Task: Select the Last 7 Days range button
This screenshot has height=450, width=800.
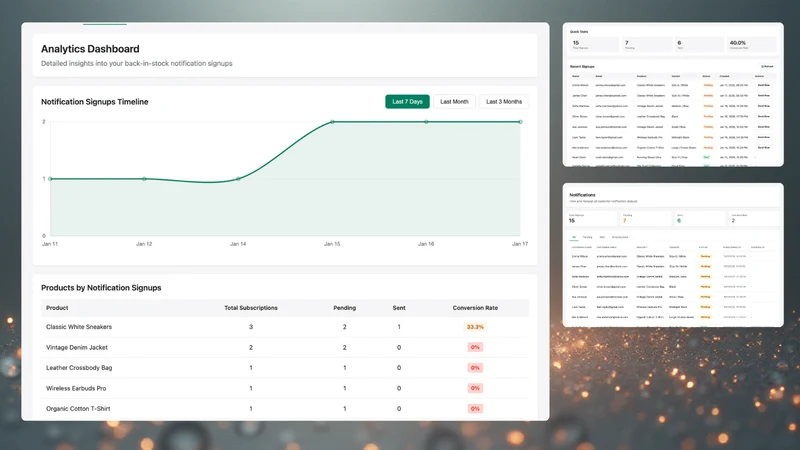Action: pyautogui.click(x=407, y=102)
